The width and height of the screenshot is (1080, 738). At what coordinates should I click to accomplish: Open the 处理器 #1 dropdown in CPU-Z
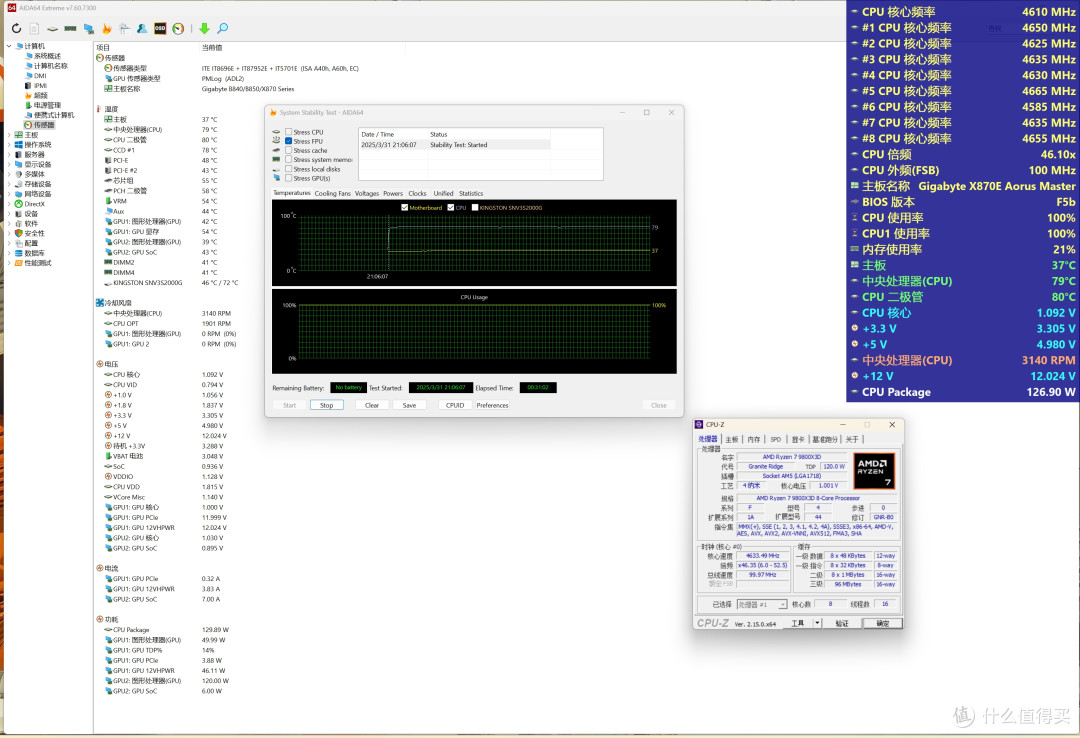(762, 604)
